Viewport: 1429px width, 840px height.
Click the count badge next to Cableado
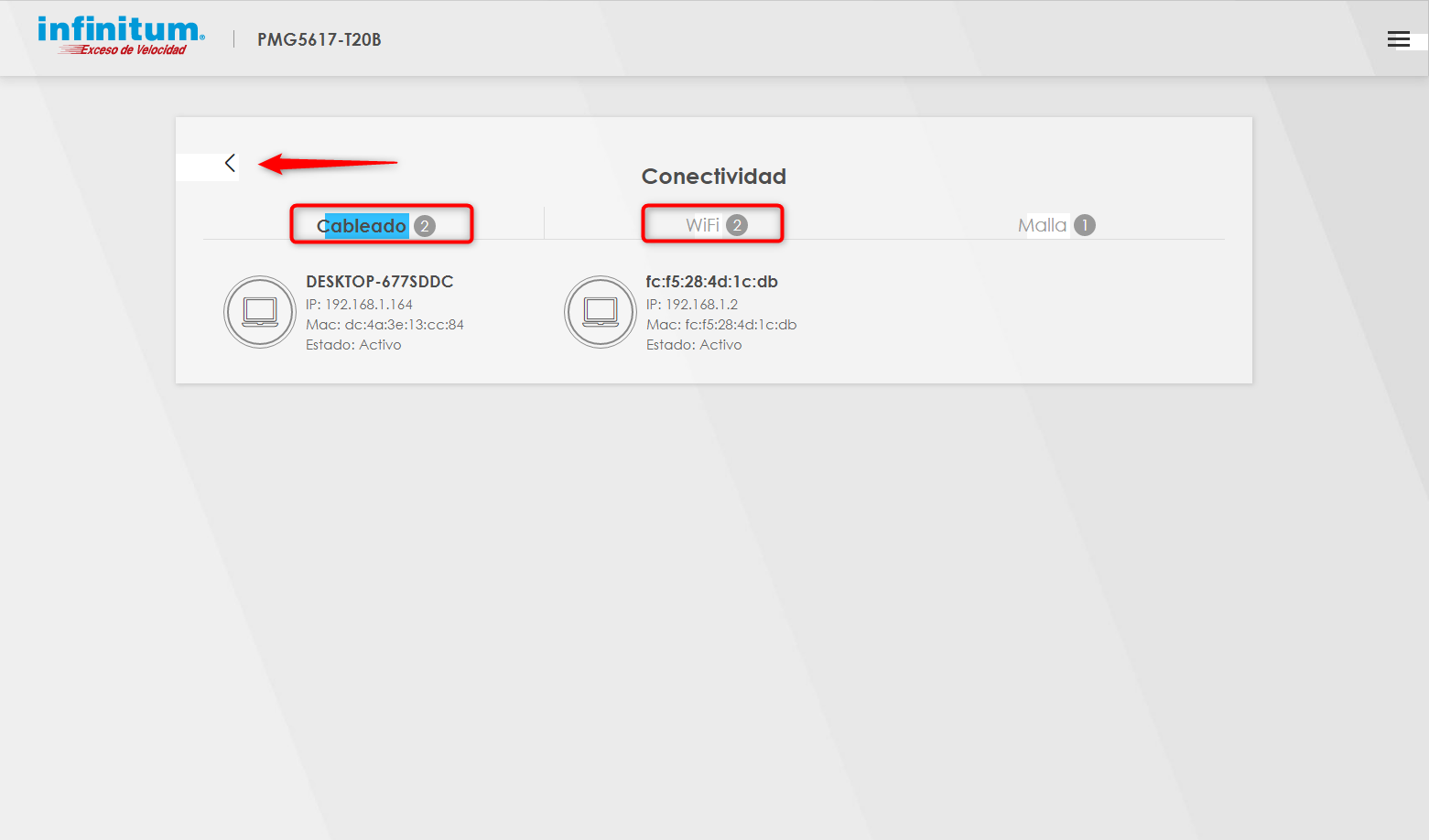coord(425,226)
